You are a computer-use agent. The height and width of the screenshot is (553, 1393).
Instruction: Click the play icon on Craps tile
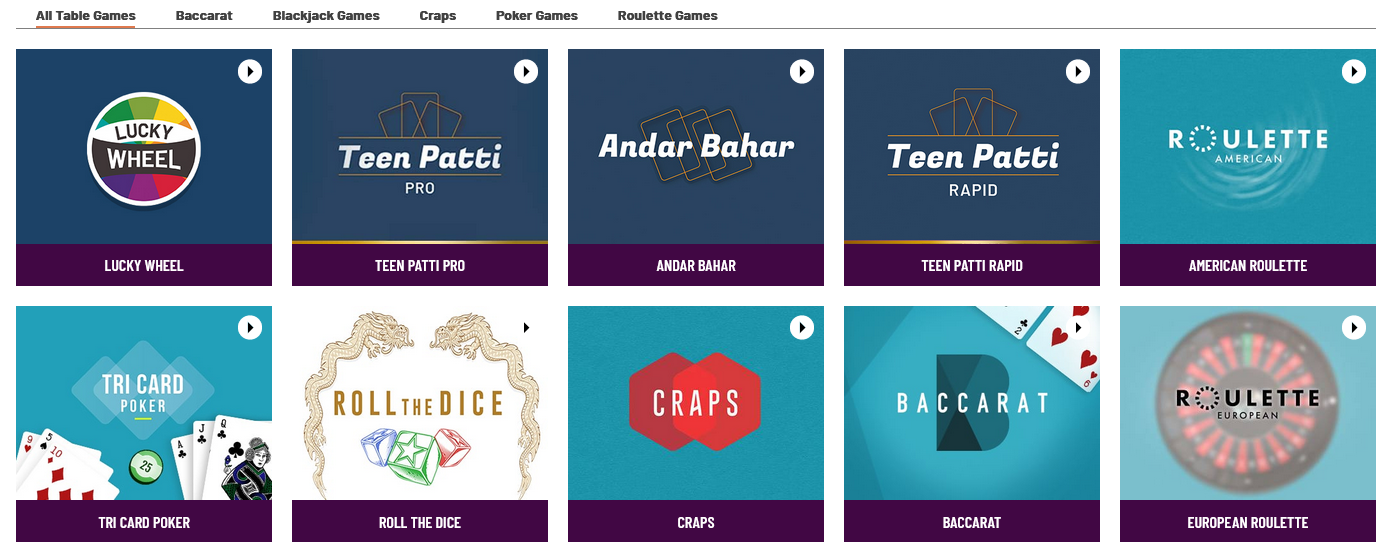[x=802, y=327]
